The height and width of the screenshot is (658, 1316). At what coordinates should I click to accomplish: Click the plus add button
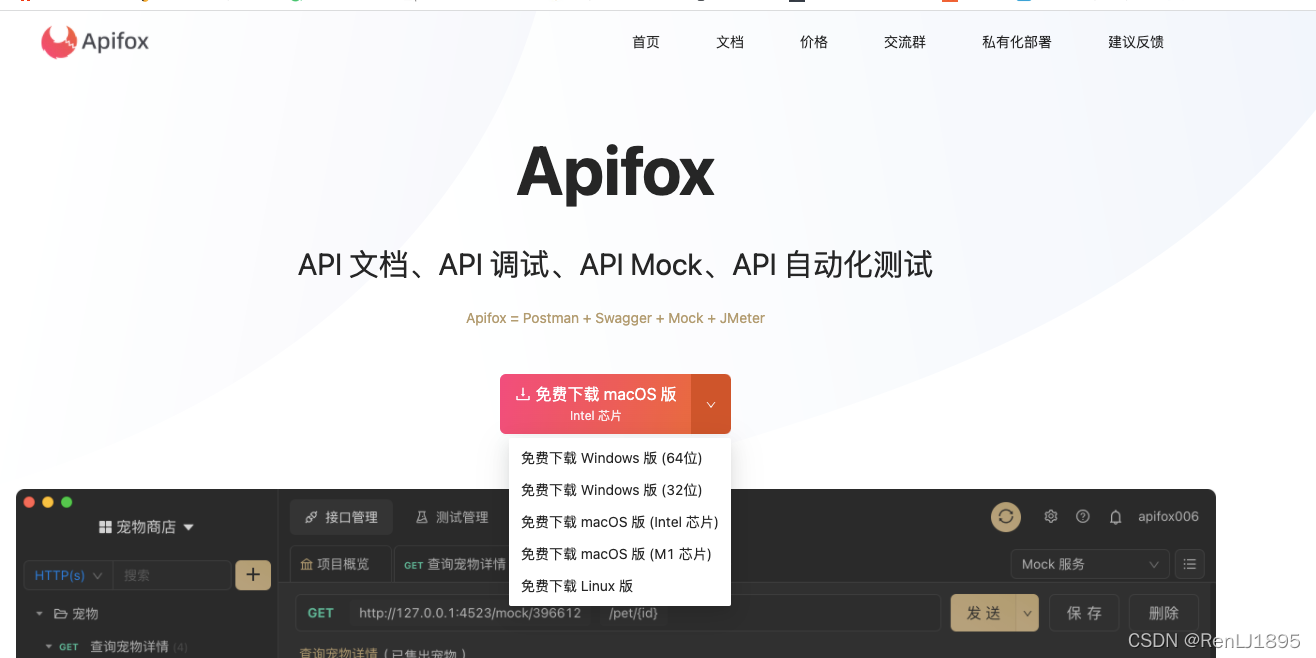253,575
